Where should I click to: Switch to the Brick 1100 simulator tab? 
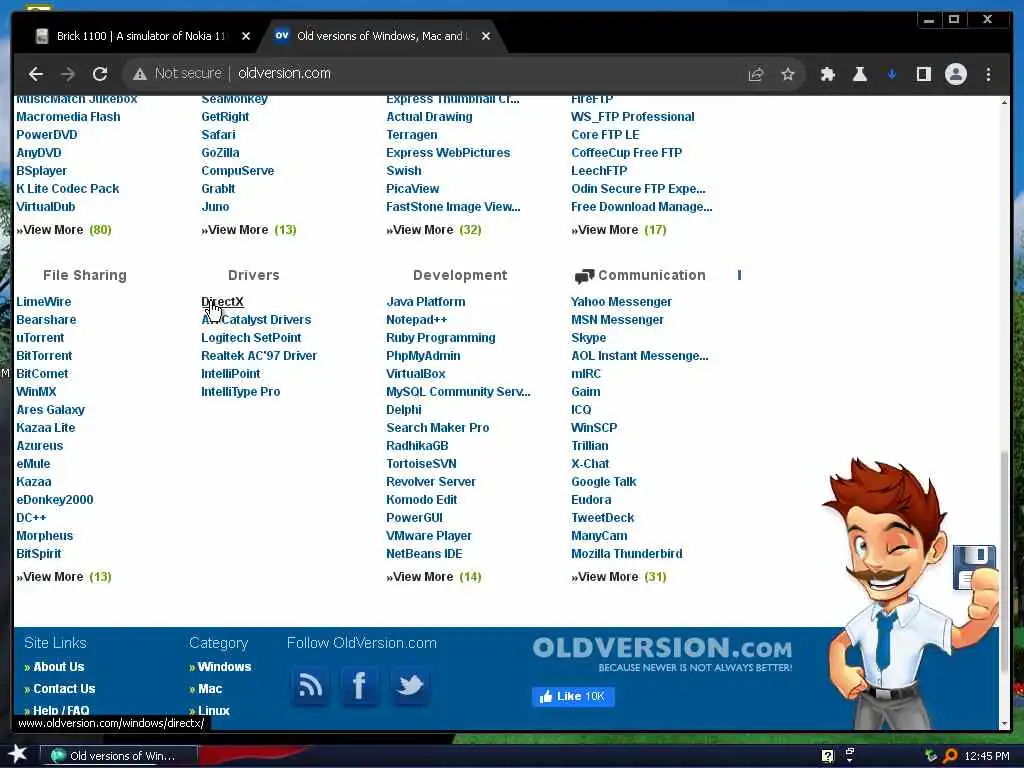pyautogui.click(x=143, y=36)
